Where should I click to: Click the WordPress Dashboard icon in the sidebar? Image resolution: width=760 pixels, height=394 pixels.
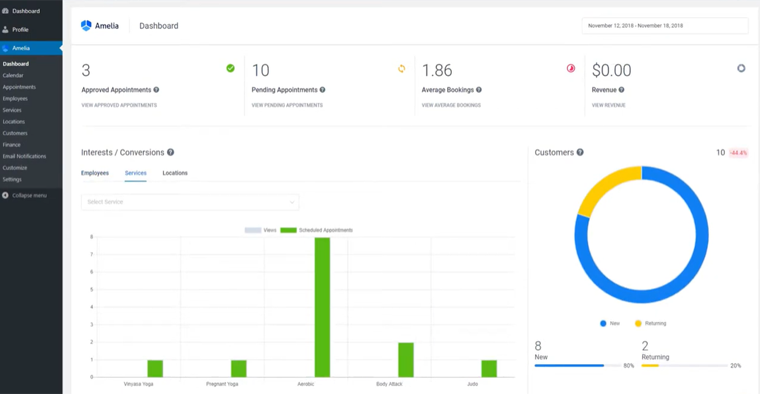(5, 11)
